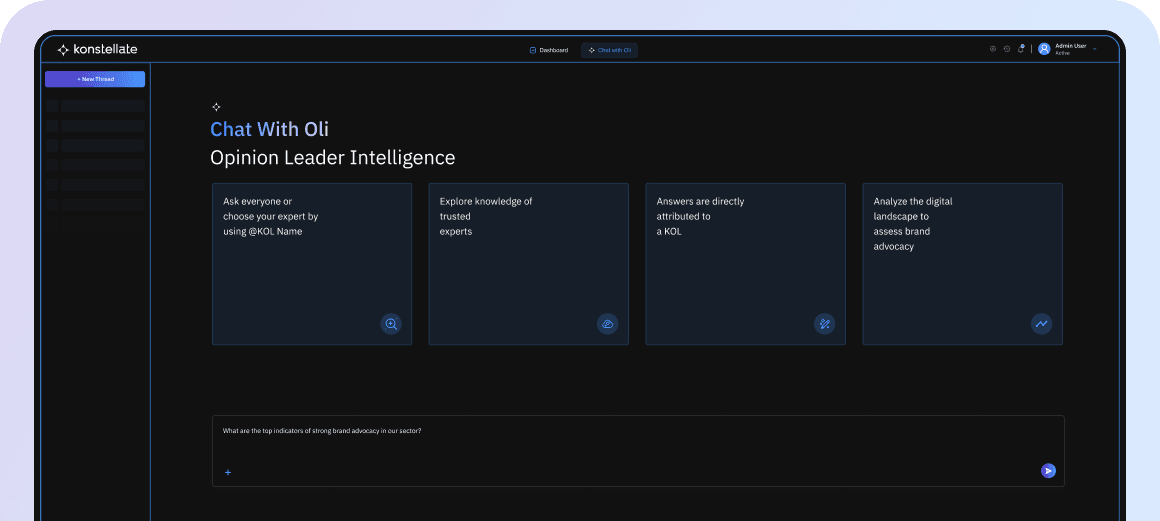Click the sparkle icon above Chat With Oli

pyautogui.click(x=216, y=107)
